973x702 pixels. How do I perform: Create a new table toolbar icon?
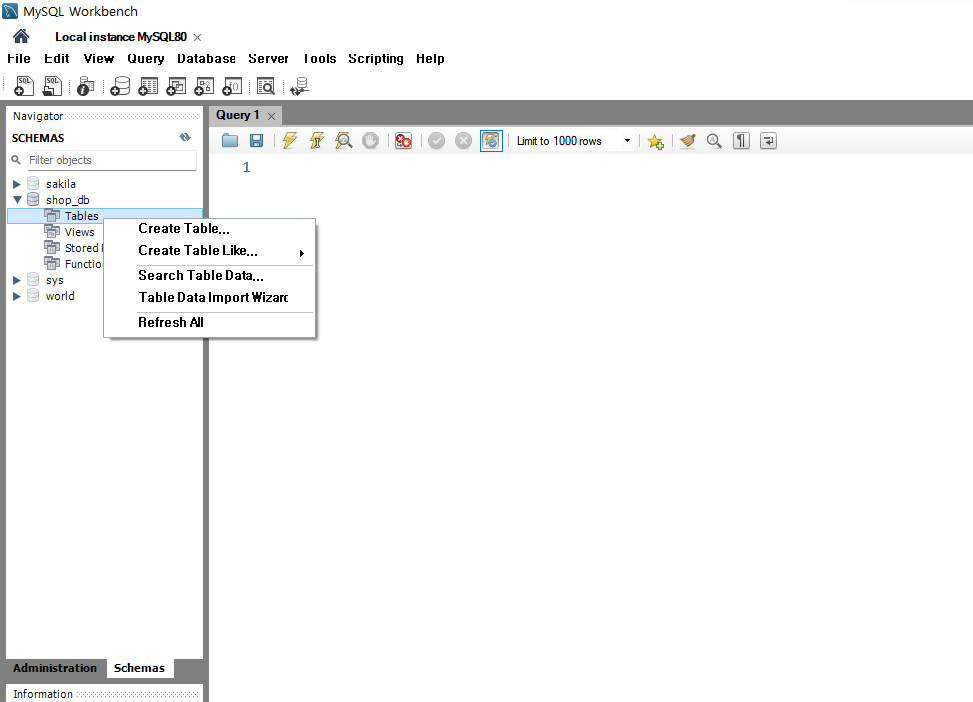(148, 86)
